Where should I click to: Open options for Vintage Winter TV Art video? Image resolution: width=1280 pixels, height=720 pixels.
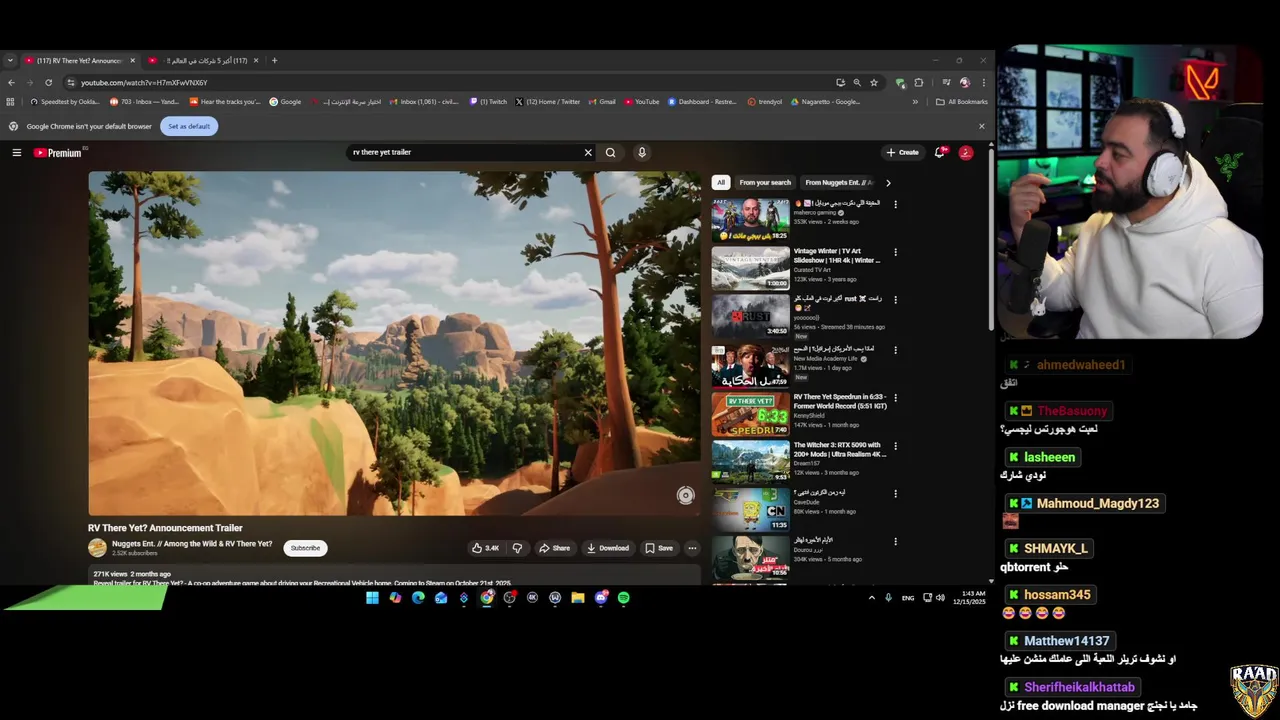pos(895,252)
